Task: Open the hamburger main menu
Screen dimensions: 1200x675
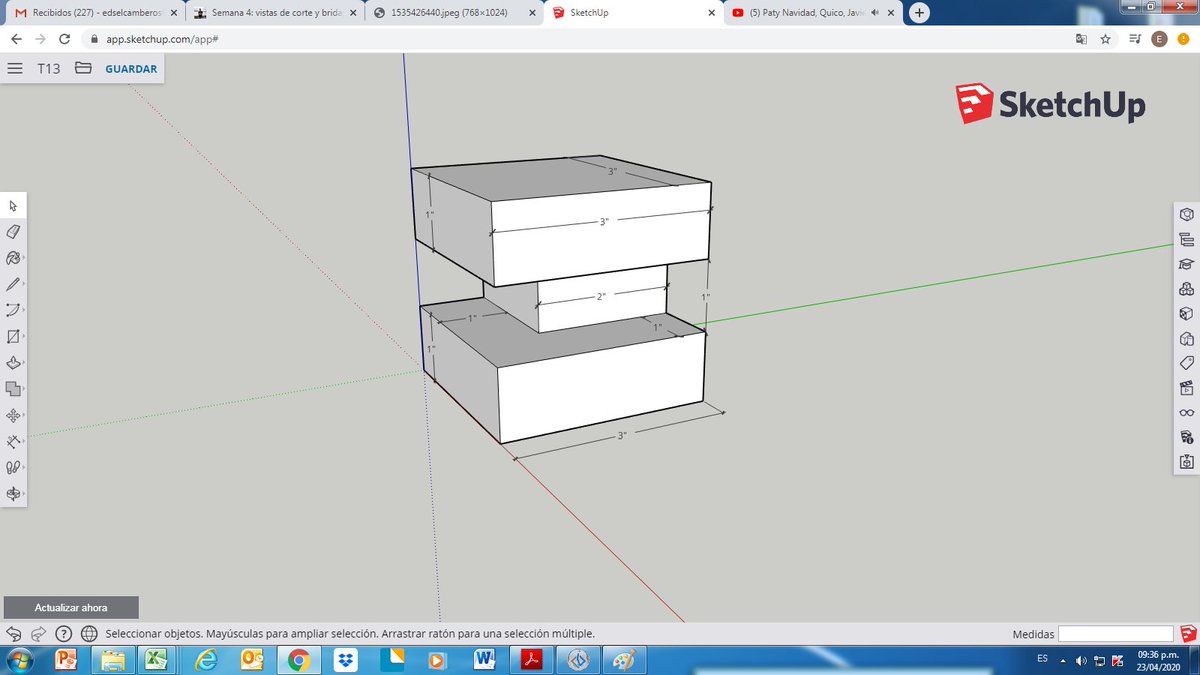Action: [x=15, y=69]
